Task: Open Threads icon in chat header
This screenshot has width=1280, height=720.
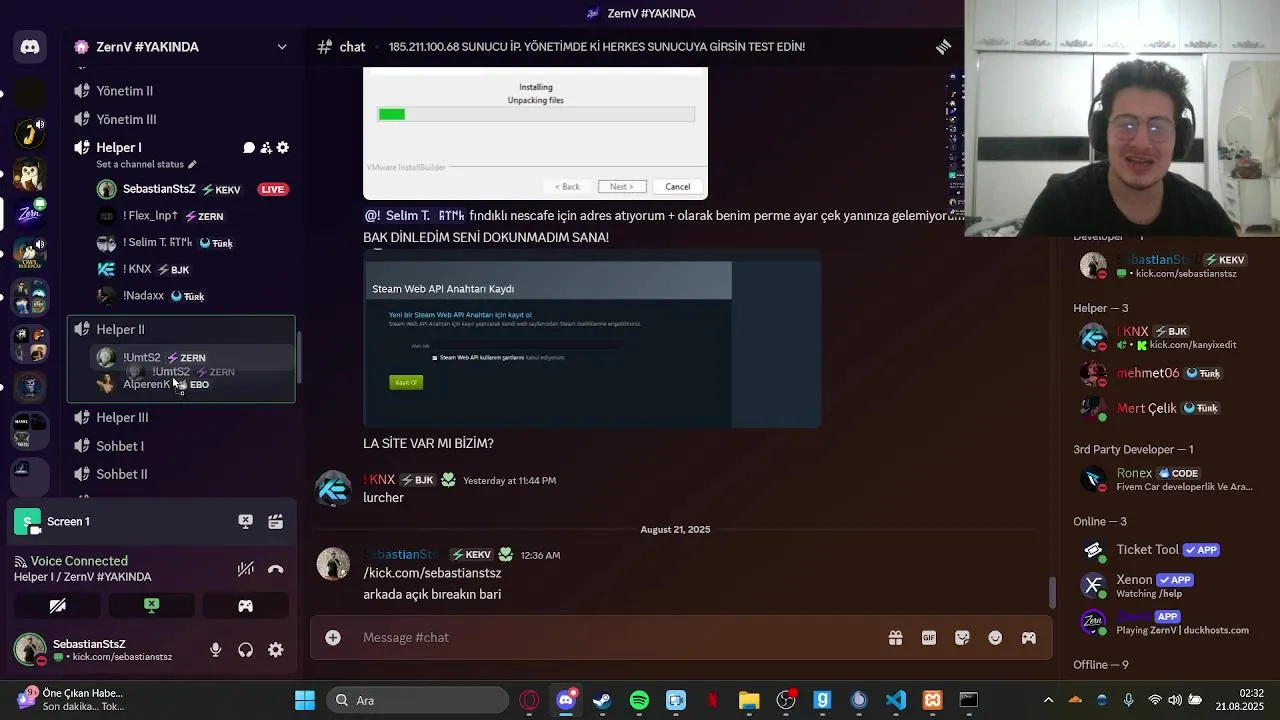Action: click(943, 47)
